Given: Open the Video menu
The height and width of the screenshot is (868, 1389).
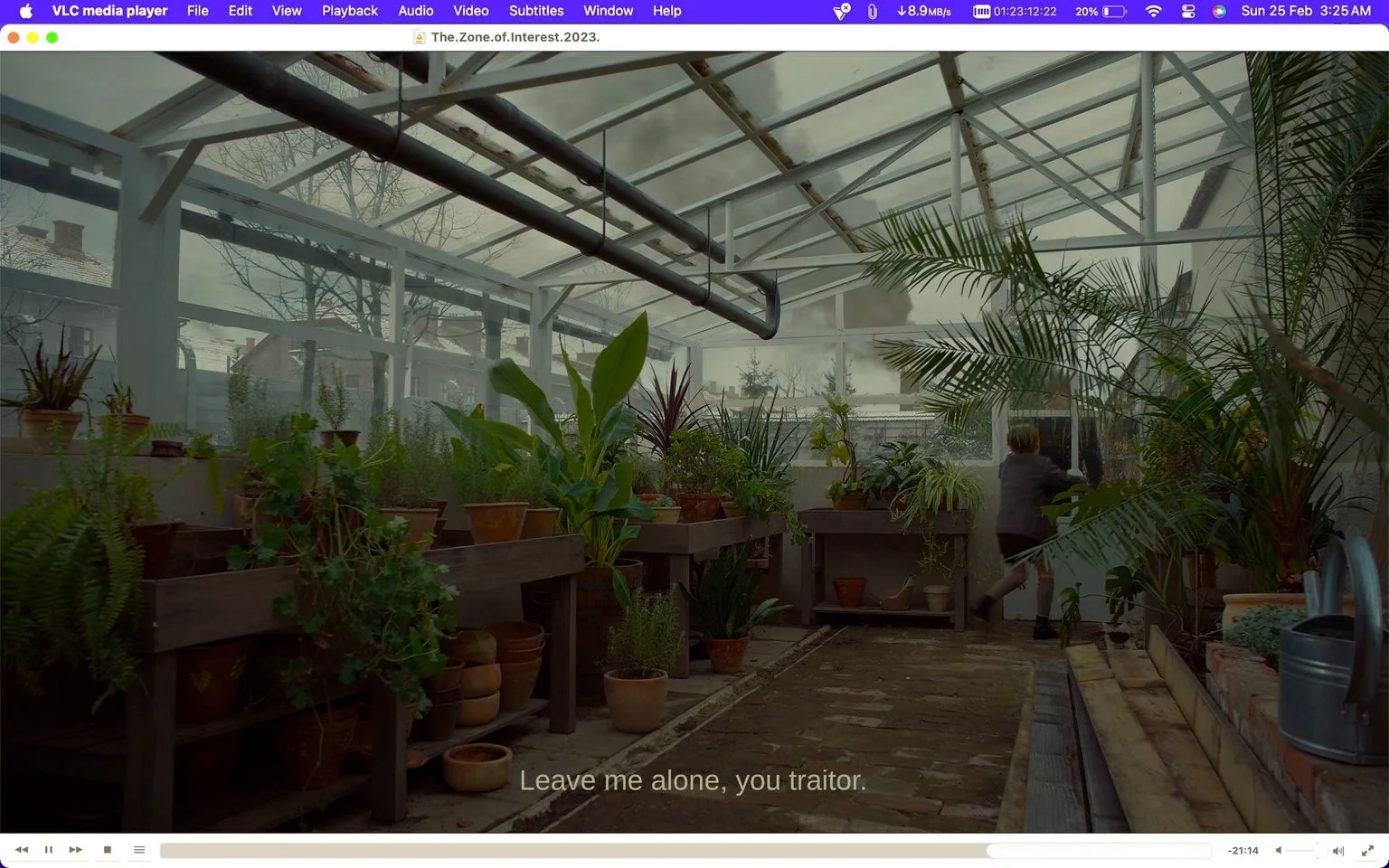Looking at the screenshot, I should [471, 11].
